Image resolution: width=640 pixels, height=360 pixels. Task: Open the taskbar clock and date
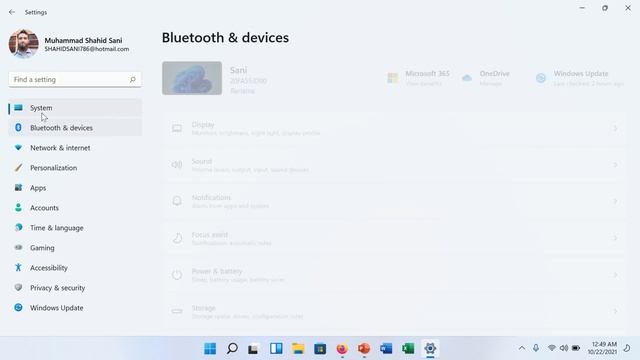602,348
